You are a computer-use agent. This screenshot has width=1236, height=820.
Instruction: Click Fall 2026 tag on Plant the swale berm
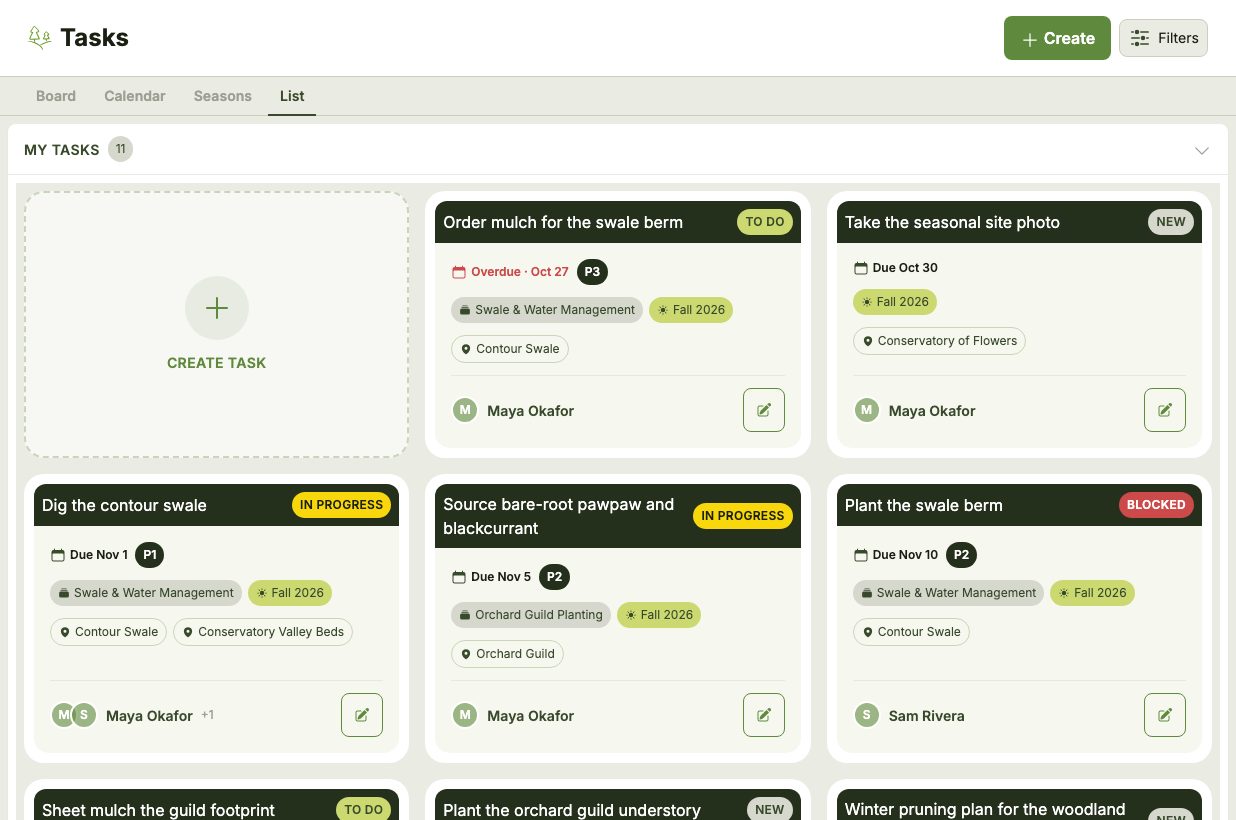pos(1092,593)
